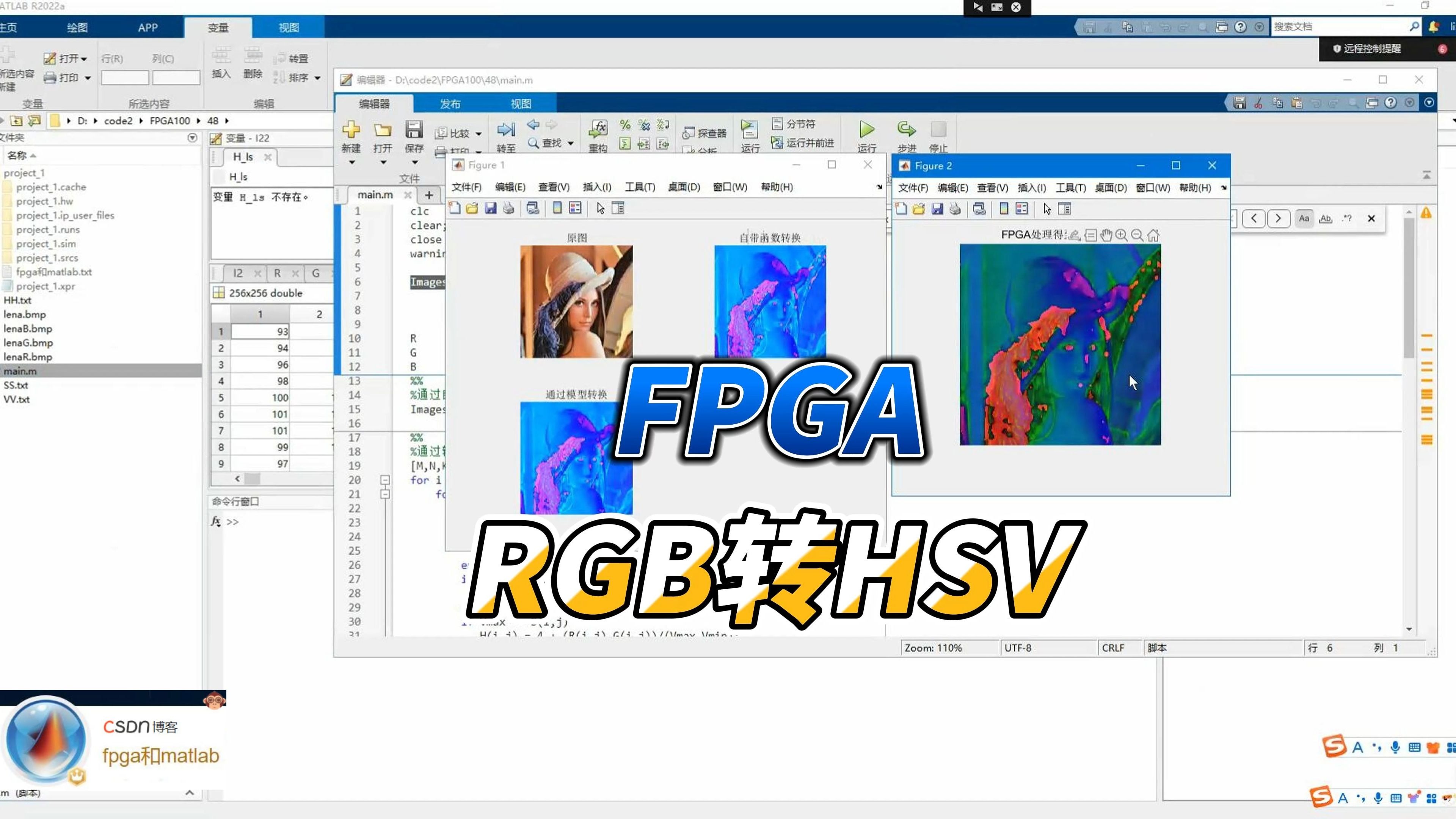The width and height of the screenshot is (1456, 819).
Task: Click the pan hand tool in Figure 2
Action: (1106, 235)
